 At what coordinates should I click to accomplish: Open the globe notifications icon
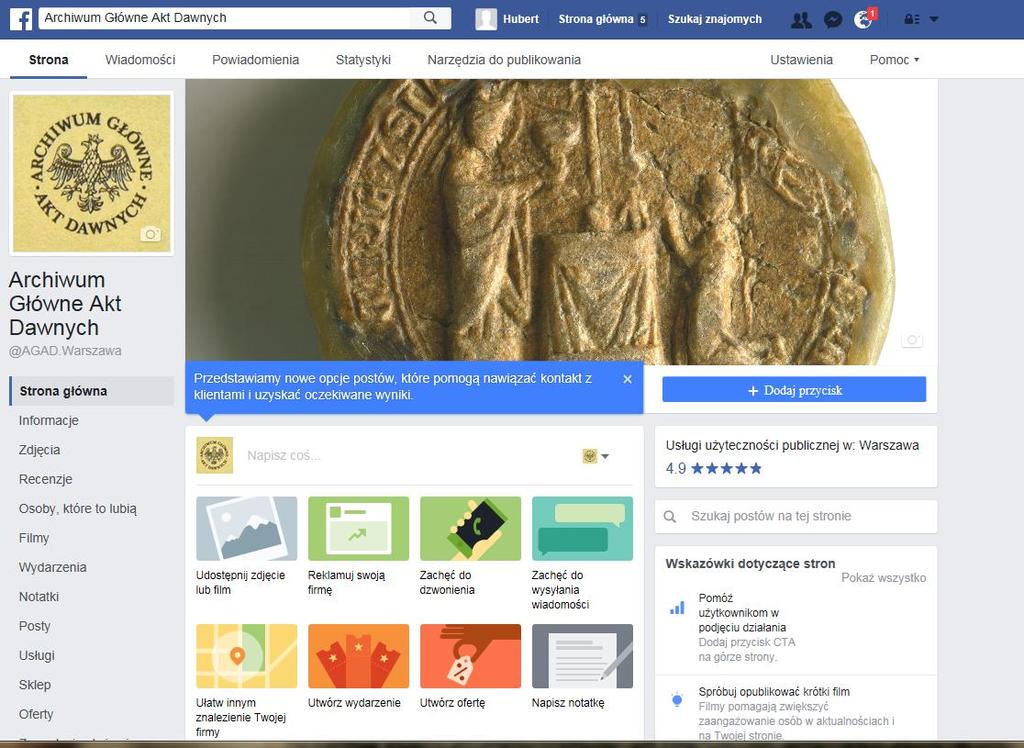click(x=863, y=20)
